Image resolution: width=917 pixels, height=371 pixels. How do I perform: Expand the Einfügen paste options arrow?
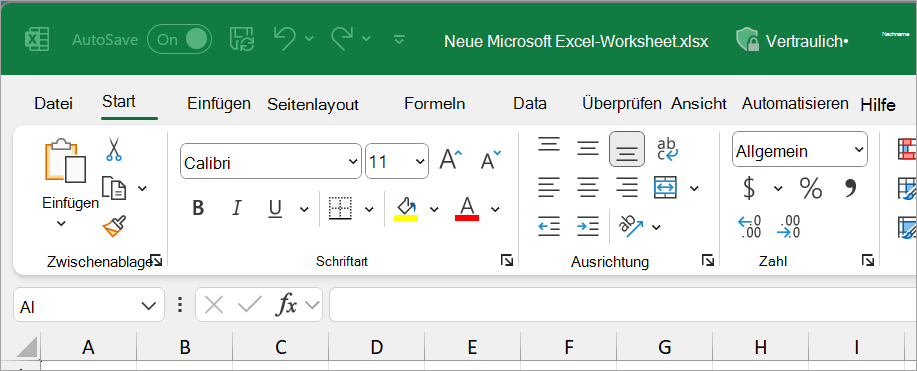click(61, 223)
